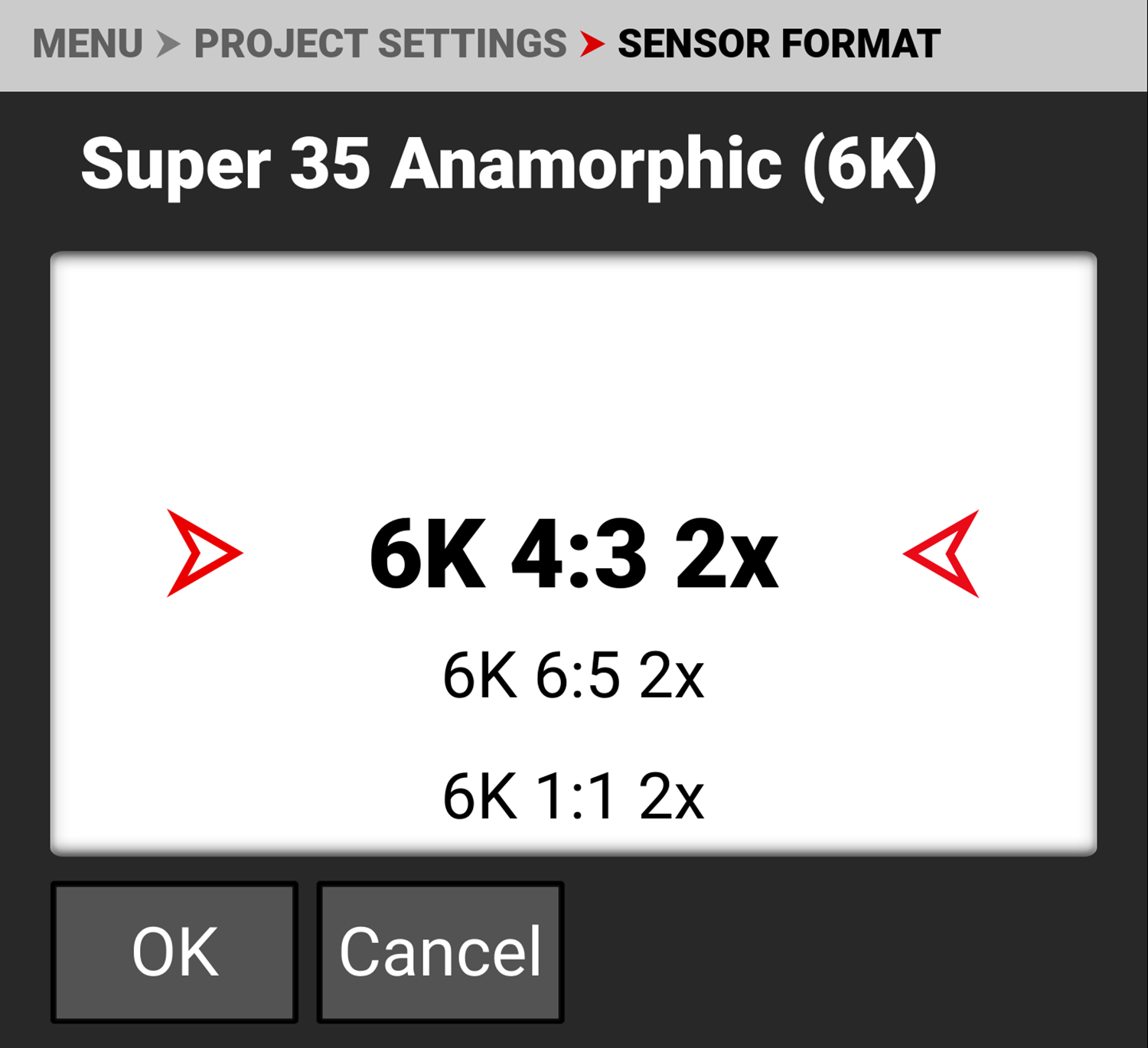Pick the 6K 1:1 2x format
The image size is (1148, 1048).
click(x=573, y=797)
